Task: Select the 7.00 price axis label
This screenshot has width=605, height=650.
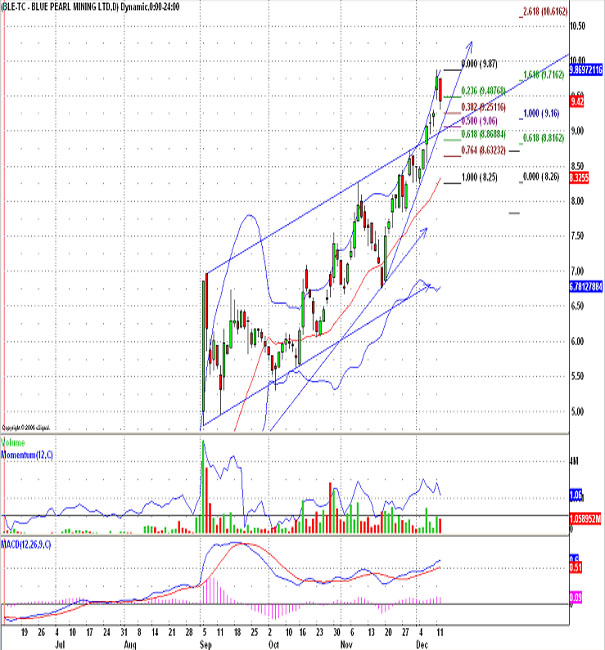Action: (577, 271)
